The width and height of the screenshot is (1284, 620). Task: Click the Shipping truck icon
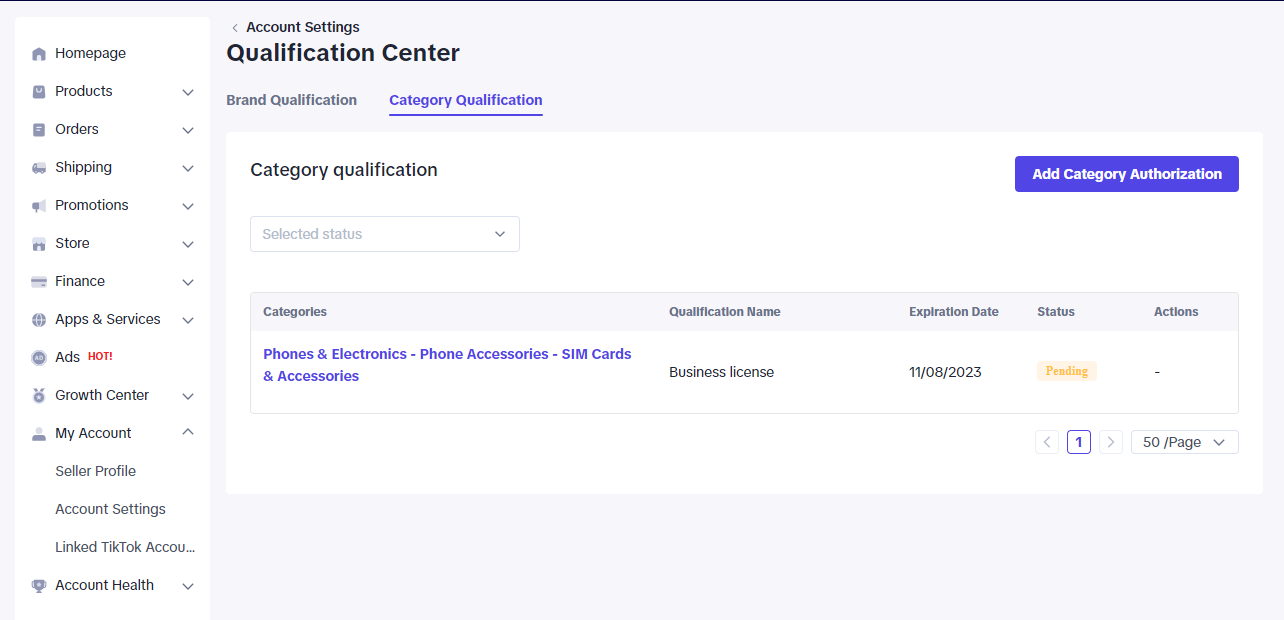pos(39,168)
